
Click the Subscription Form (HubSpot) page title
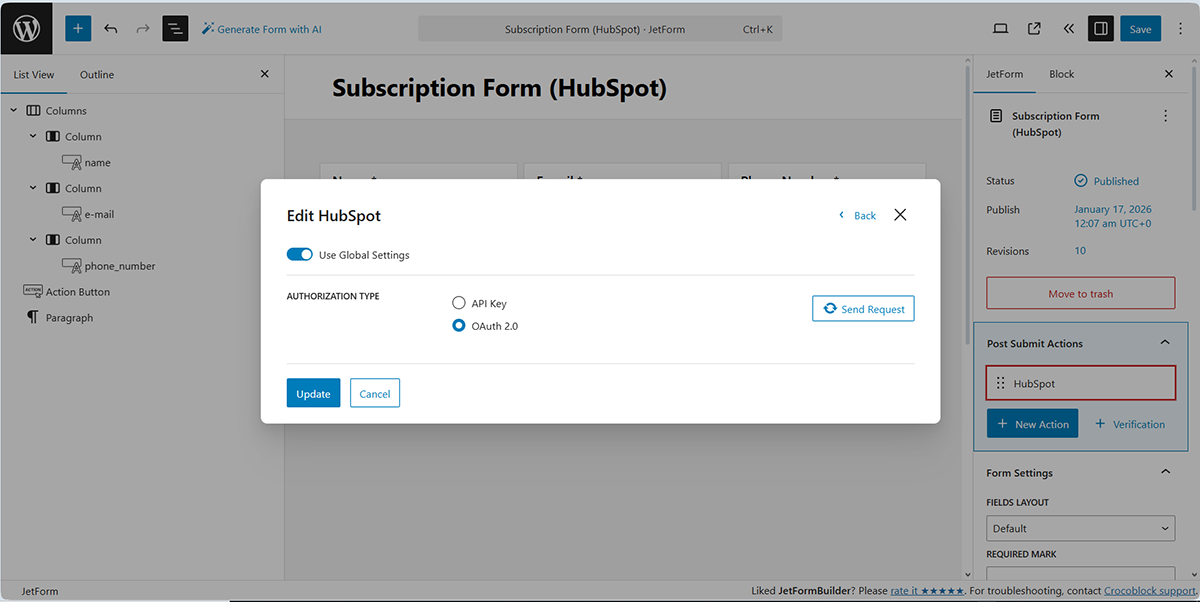pyautogui.click(x=499, y=88)
